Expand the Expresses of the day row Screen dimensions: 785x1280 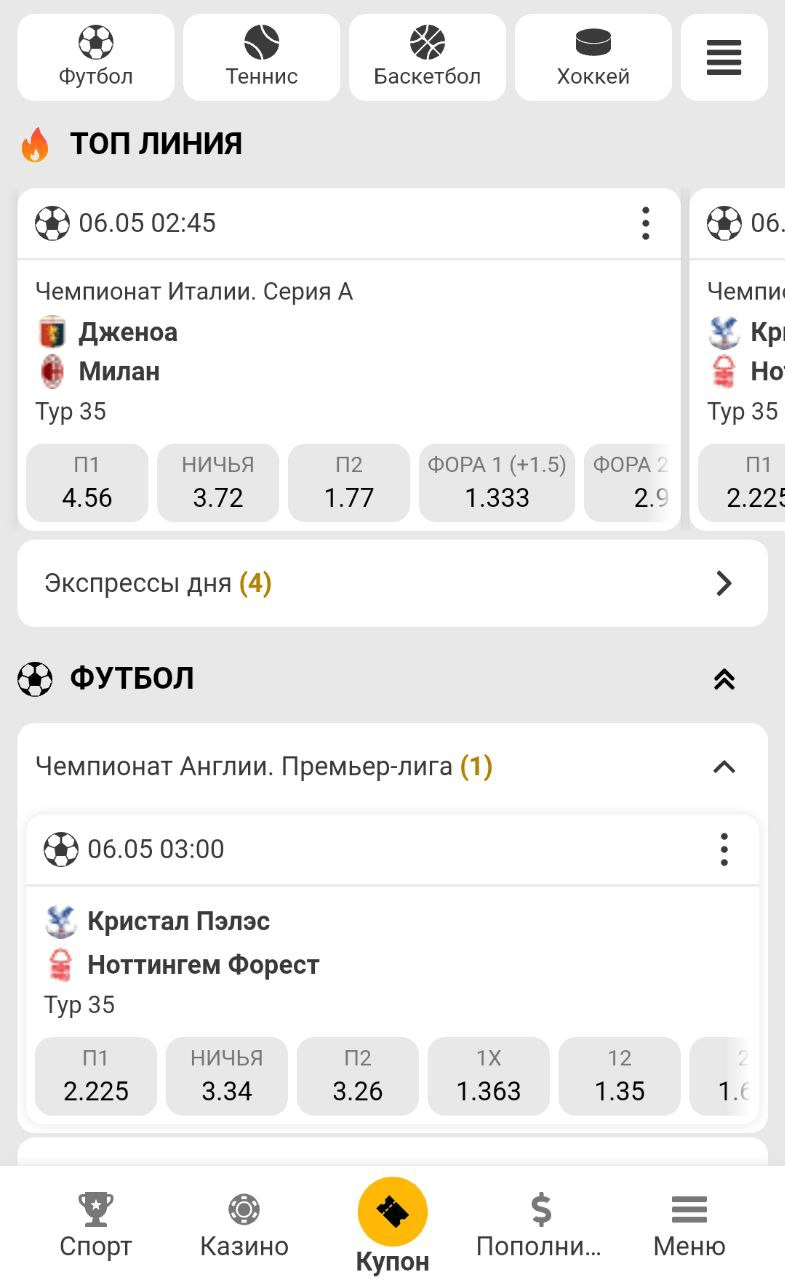[x=392, y=584]
